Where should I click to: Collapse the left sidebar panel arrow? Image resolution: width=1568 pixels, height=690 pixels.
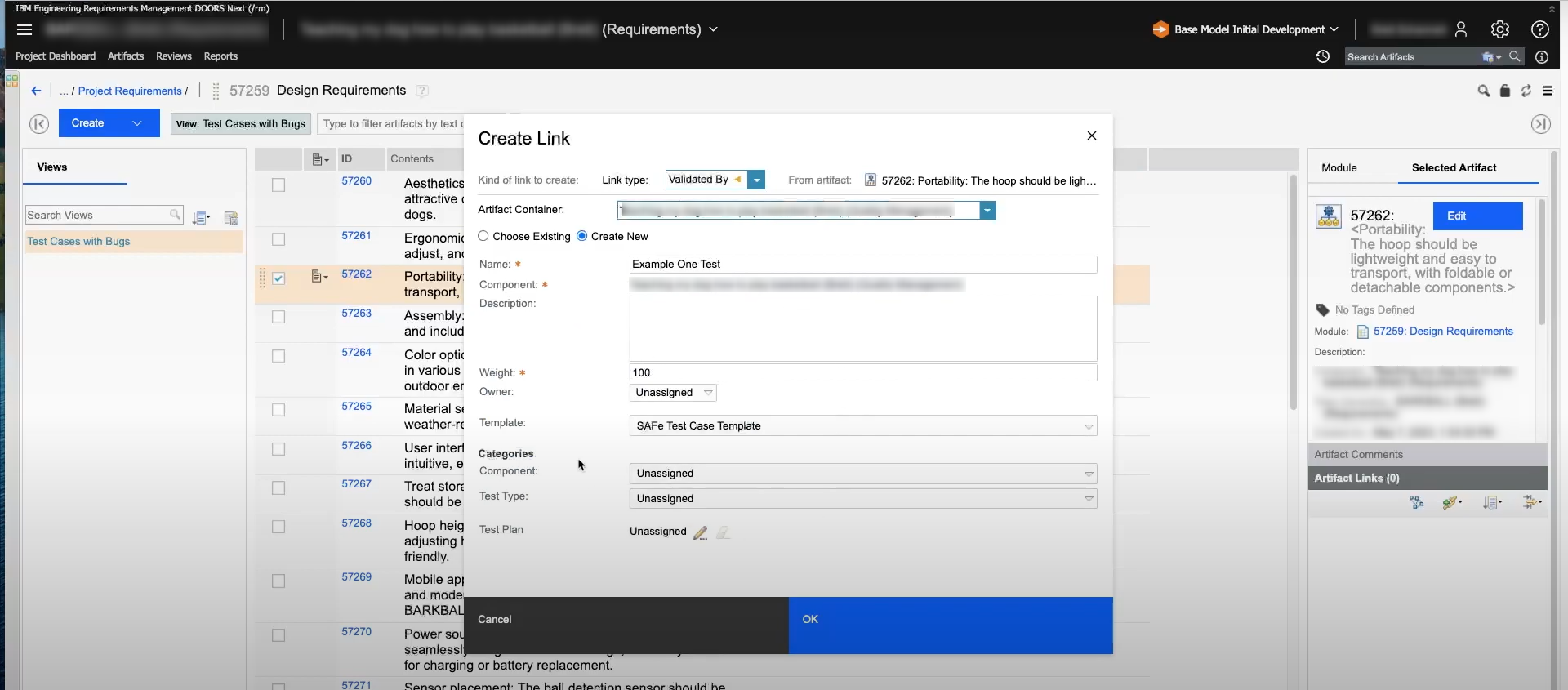[x=38, y=123]
